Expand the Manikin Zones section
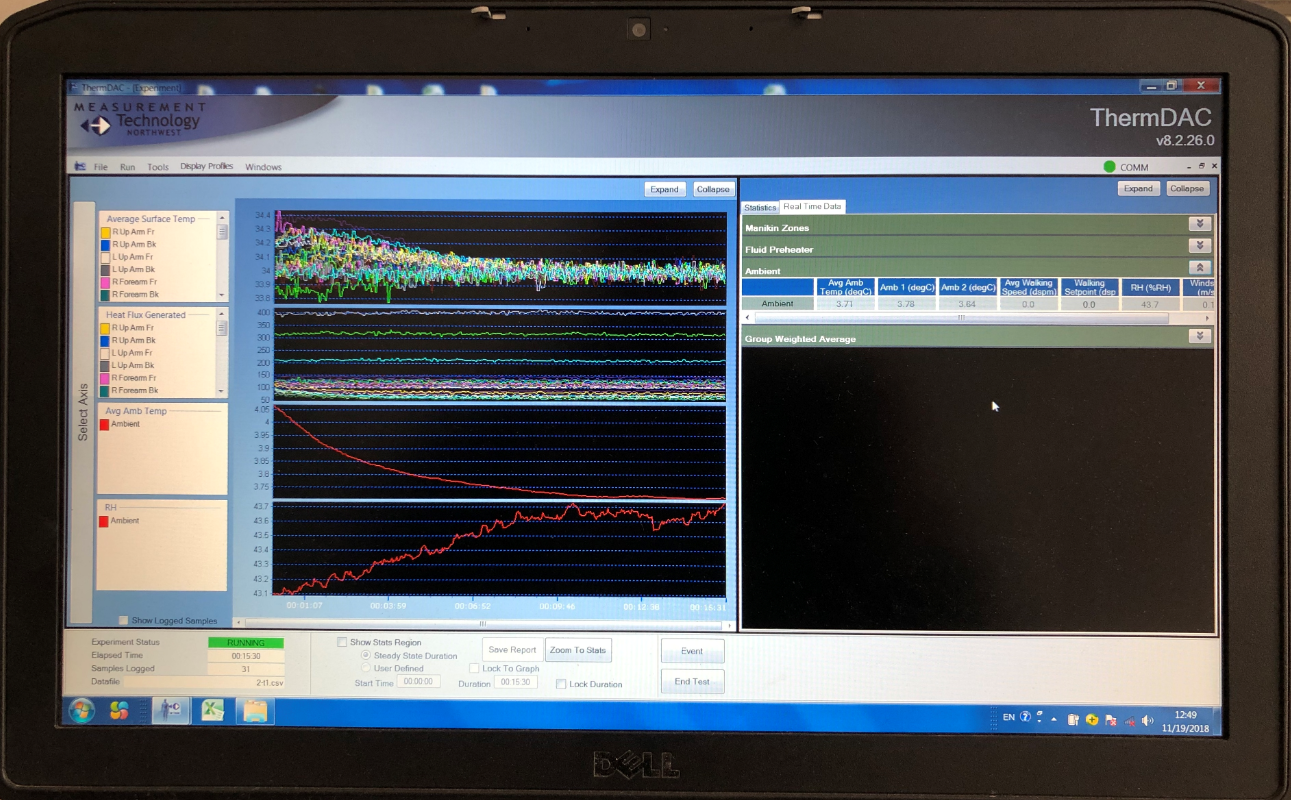1291x800 pixels. pyautogui.click(x=1200, y=225)
